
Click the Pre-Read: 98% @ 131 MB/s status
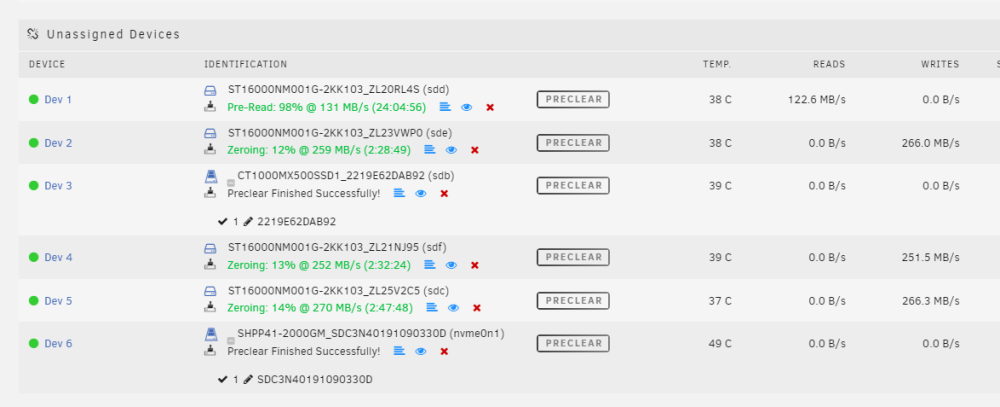(x=327, y=107)
